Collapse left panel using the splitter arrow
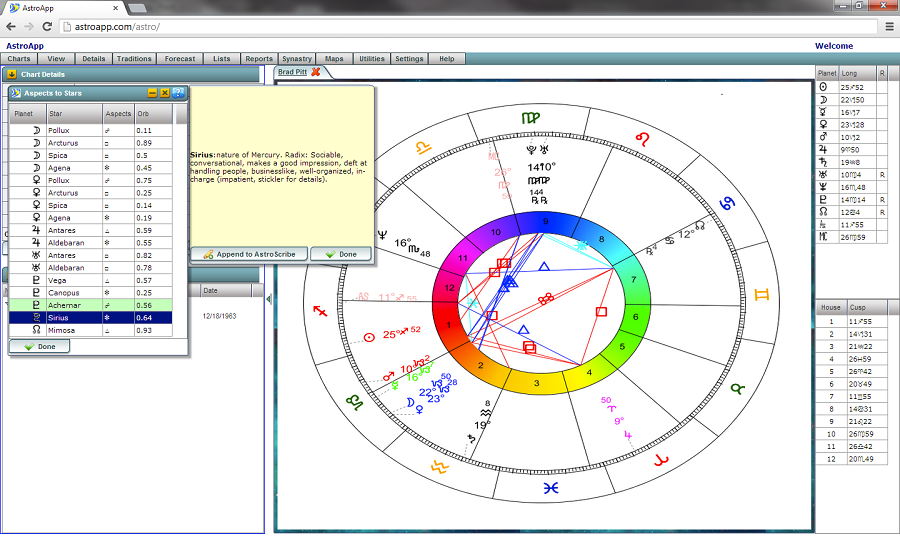Image resolution: width=900 pixels, height=537 pixels. click(268, 299)
